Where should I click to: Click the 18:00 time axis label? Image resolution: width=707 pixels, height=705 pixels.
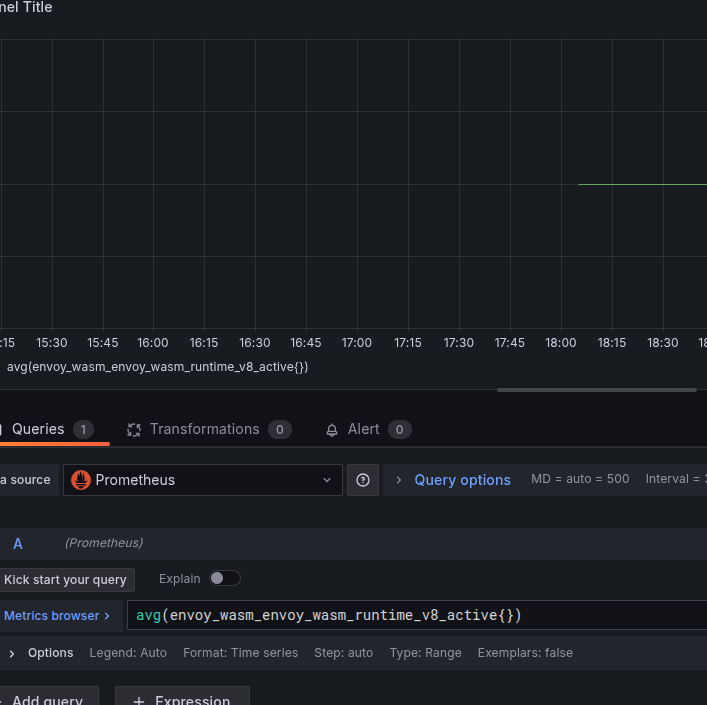click(x=560, y=343)
